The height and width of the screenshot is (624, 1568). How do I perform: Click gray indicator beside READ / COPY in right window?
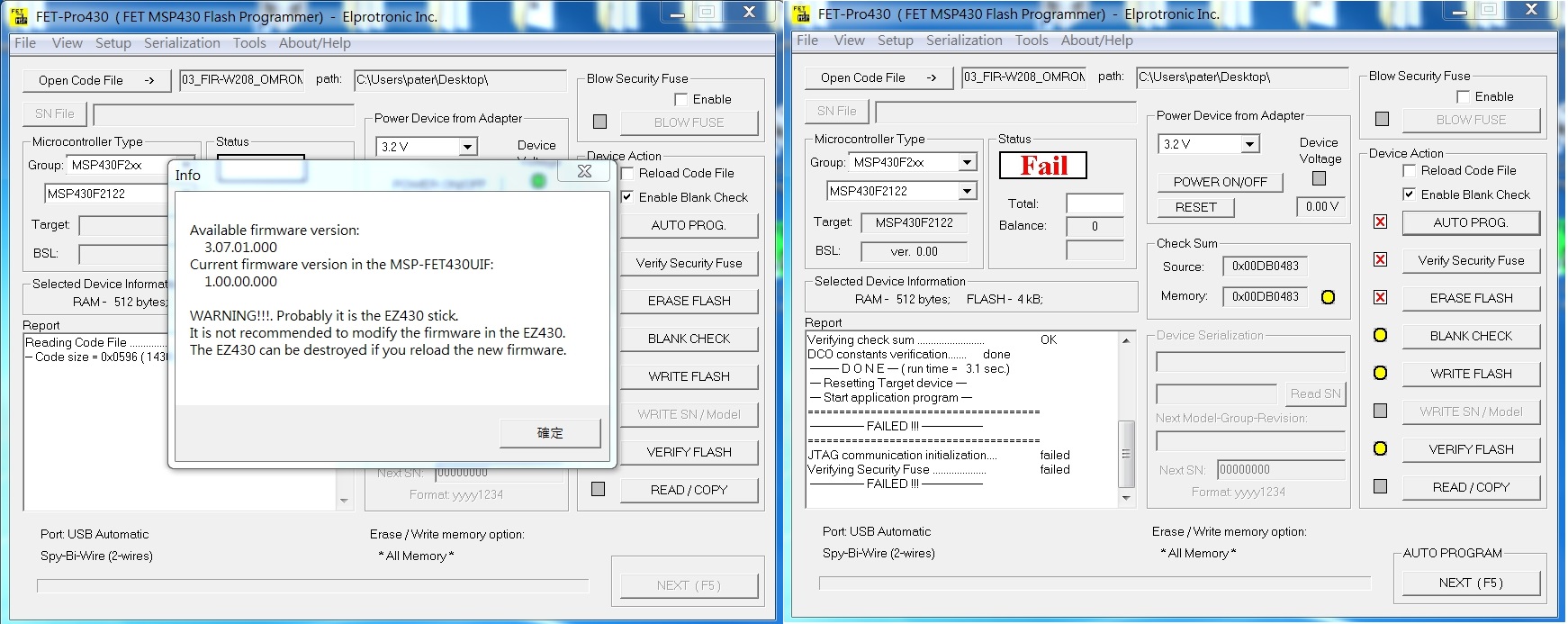pos(1380,486)
